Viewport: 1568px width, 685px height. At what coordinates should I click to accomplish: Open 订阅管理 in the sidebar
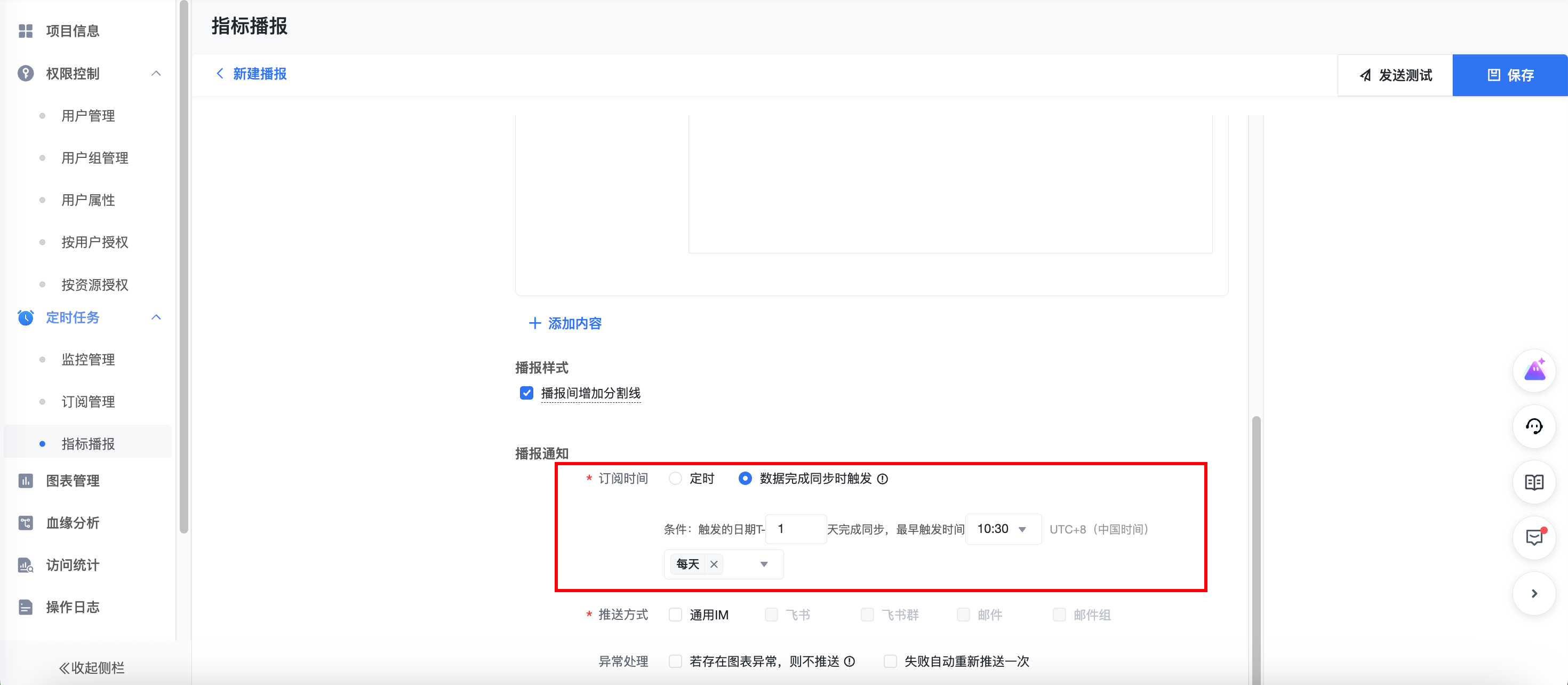(x=88, y=402)
